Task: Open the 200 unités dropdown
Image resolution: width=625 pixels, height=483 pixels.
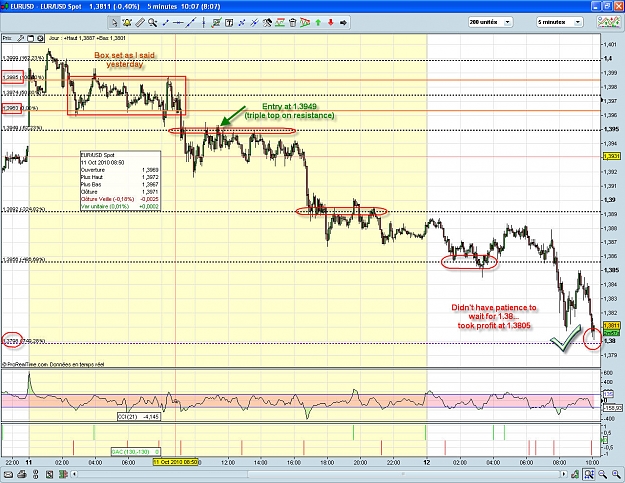Action: pos(490,22)
